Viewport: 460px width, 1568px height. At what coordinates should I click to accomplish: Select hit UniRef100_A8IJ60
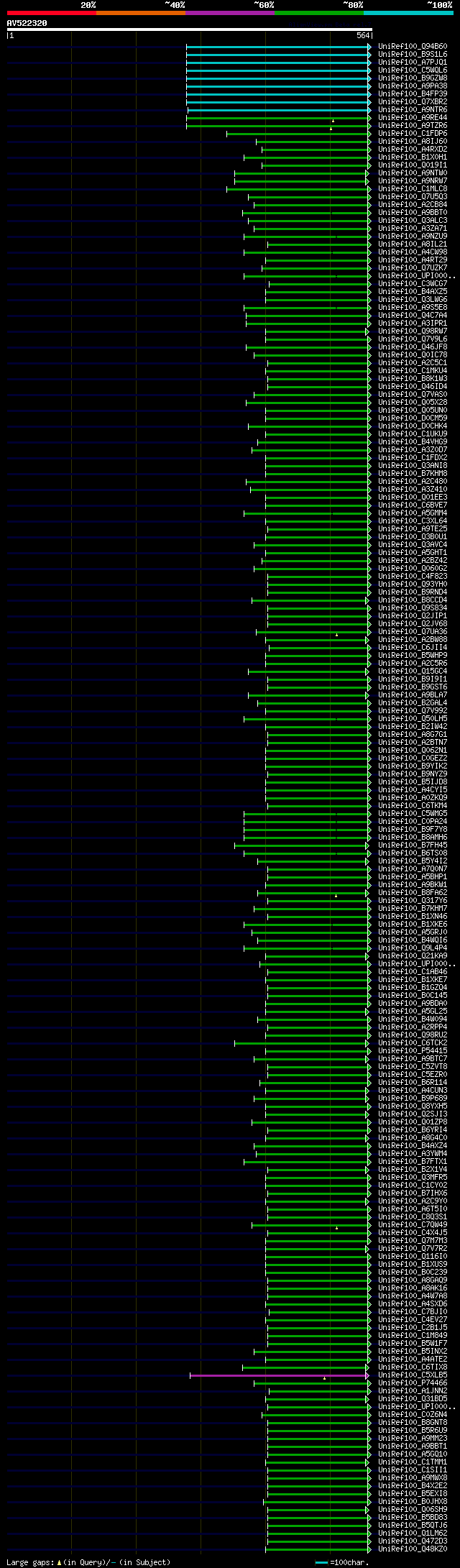[x=413, y=142]
